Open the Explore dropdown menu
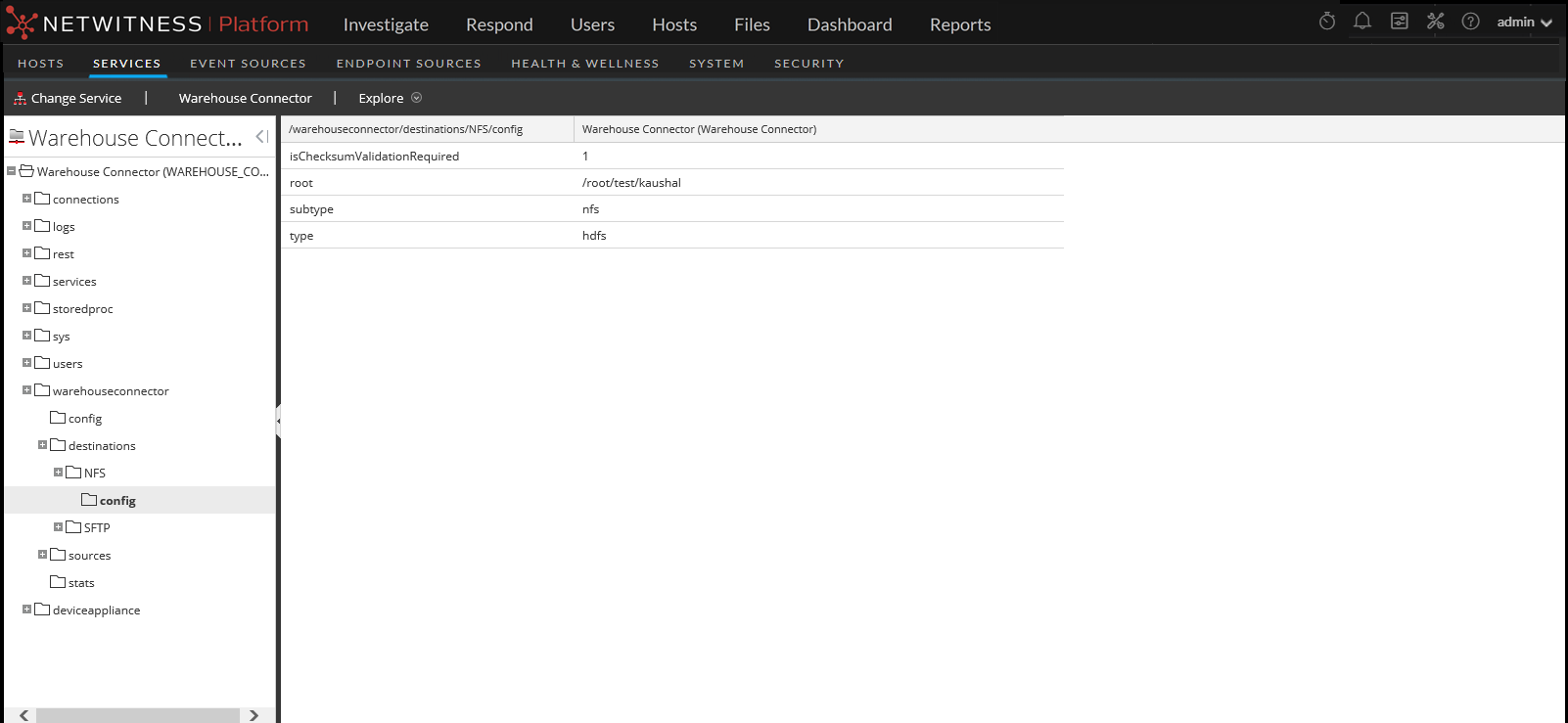The height and width of the screenshot is (723, 1568). coord(390,98)
